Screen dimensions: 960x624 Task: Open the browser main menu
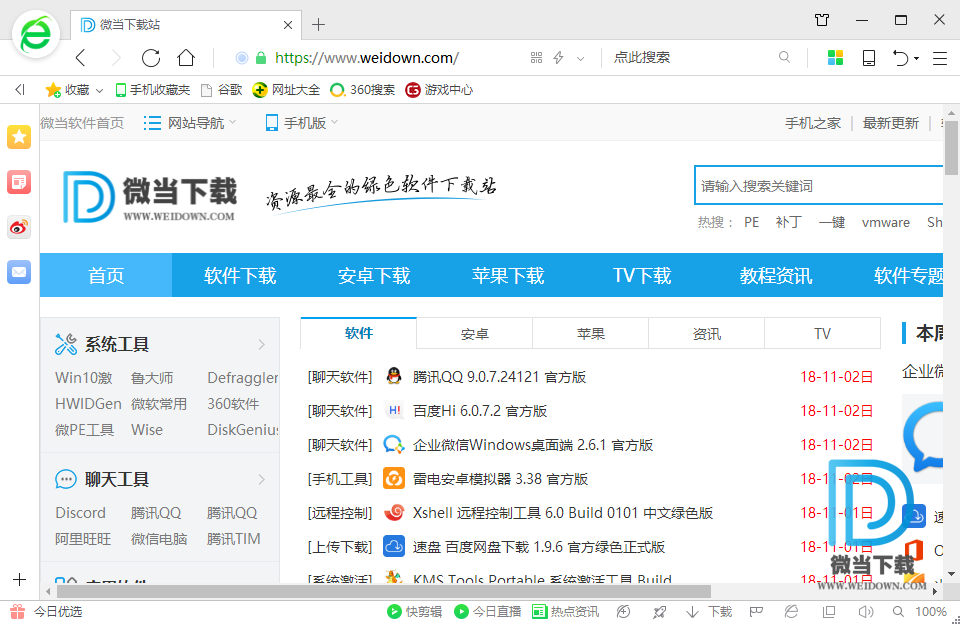point(940,58)
